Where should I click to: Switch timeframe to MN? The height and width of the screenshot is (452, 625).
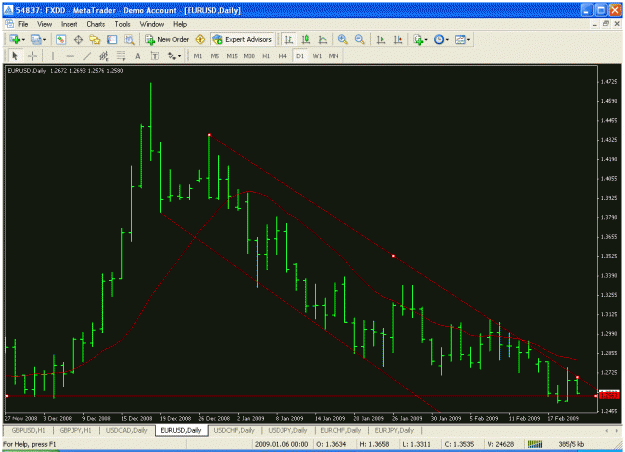[334, 56]
